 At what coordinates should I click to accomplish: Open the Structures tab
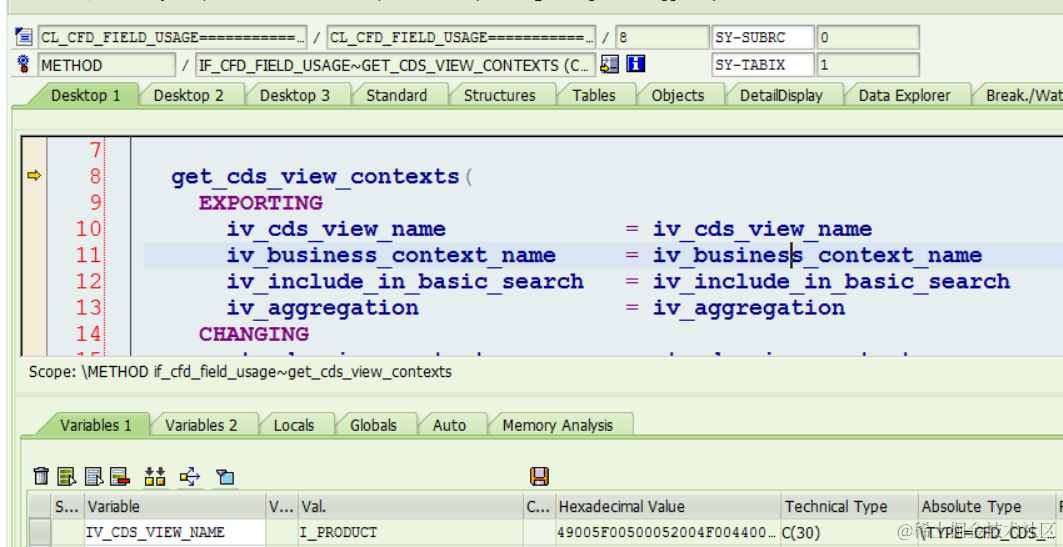(500, 96)
